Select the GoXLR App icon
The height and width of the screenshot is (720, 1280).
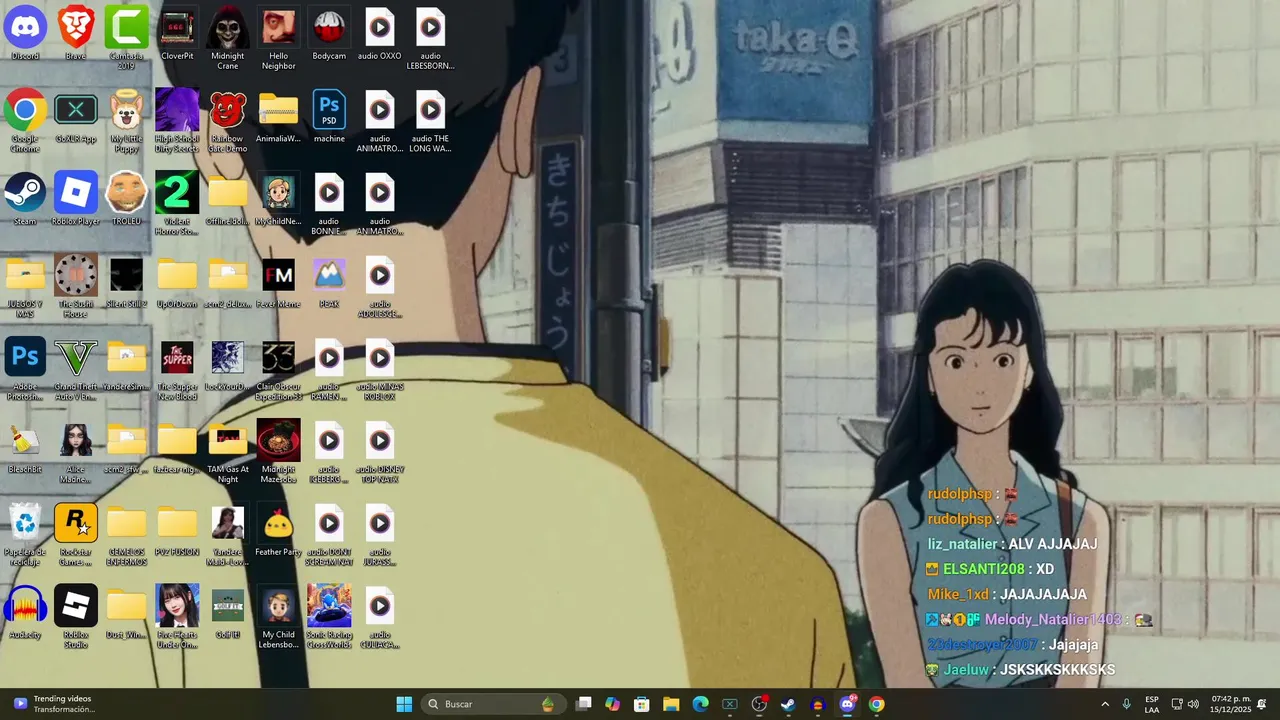76,117
